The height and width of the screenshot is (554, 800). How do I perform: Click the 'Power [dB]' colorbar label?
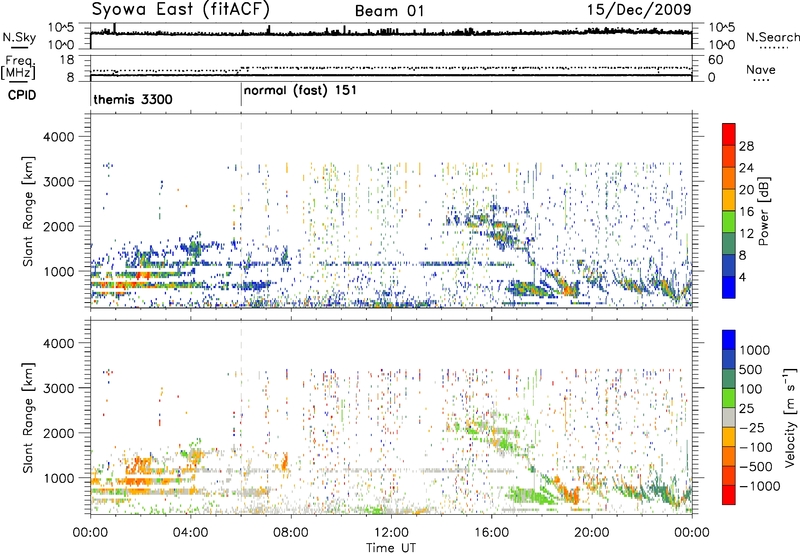(763, 211)
